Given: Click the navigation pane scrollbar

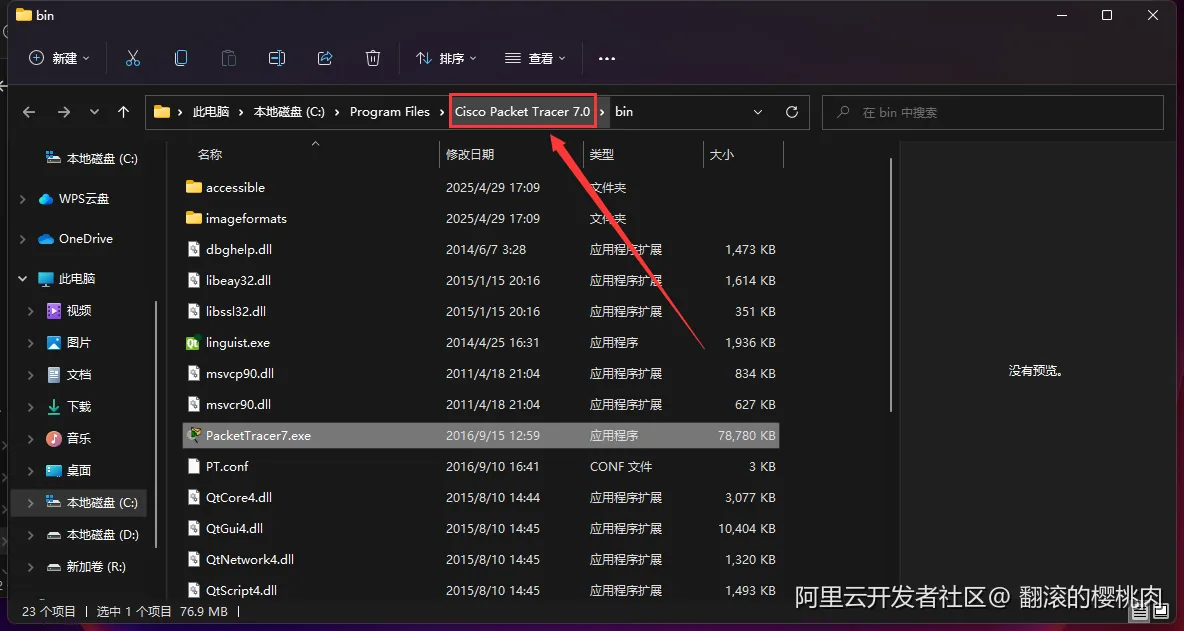Looking at the screenshot, I should coord(157,423).
